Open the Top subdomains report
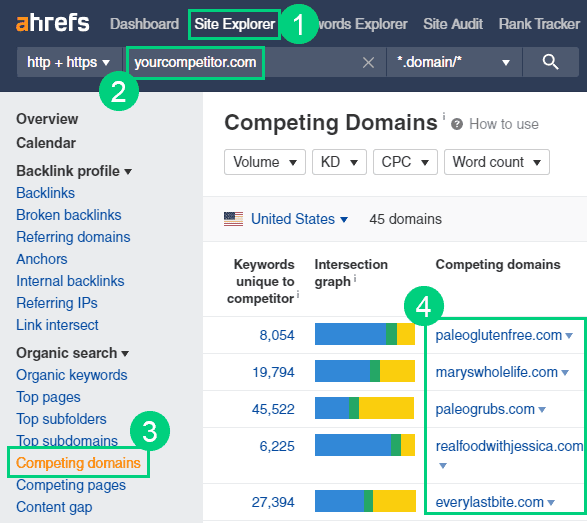This screenshot has width=587, height=523. point(67,441)
